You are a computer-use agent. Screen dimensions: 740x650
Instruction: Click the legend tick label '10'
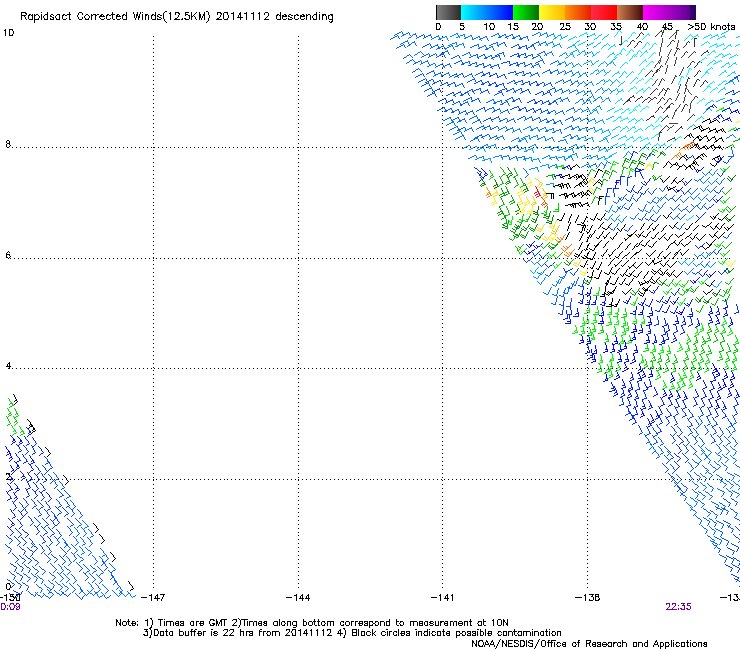tap(489, 27)
